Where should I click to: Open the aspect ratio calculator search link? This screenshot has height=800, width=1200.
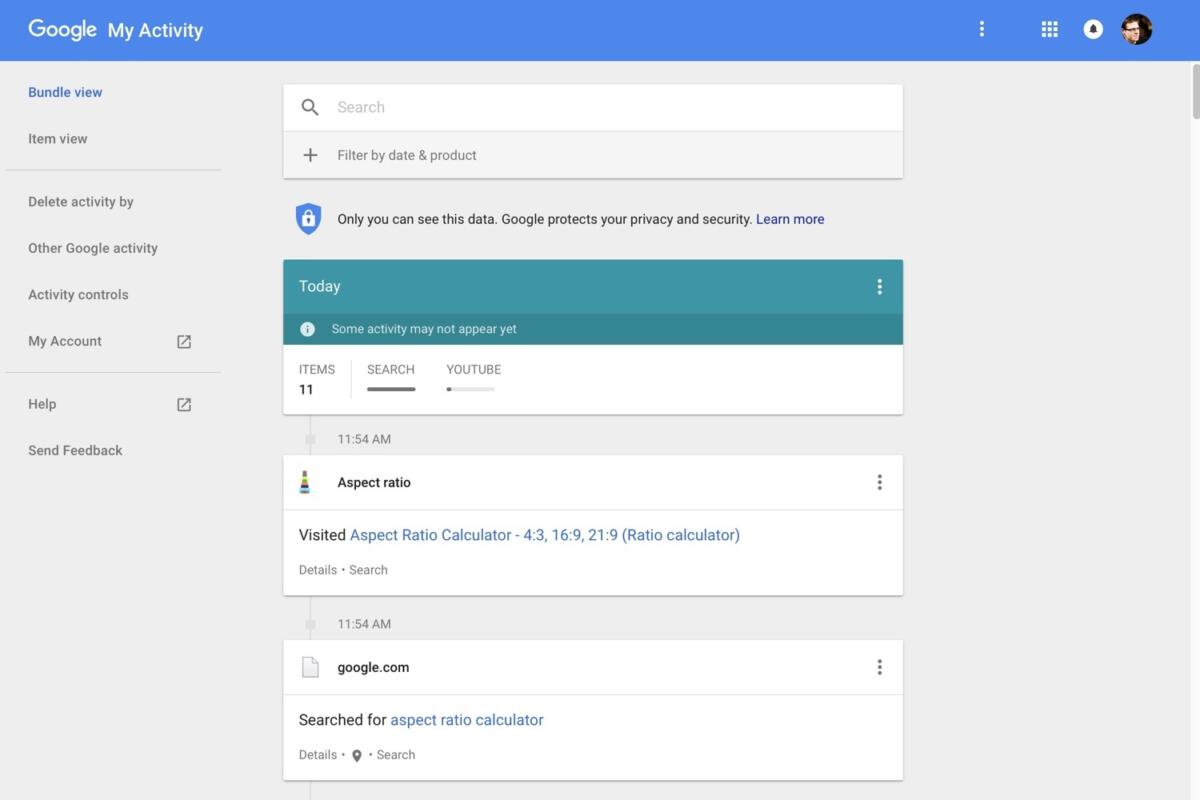click(x=467, y=720)
